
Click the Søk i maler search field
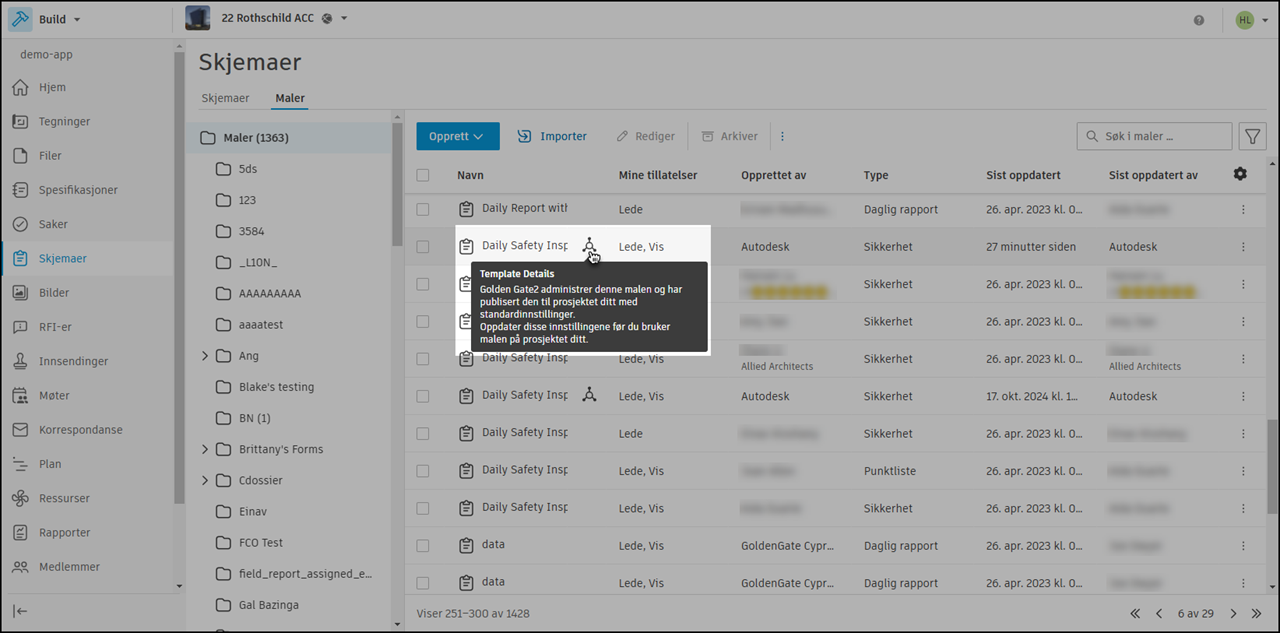pyautogui.click(x=1154, y=136)
